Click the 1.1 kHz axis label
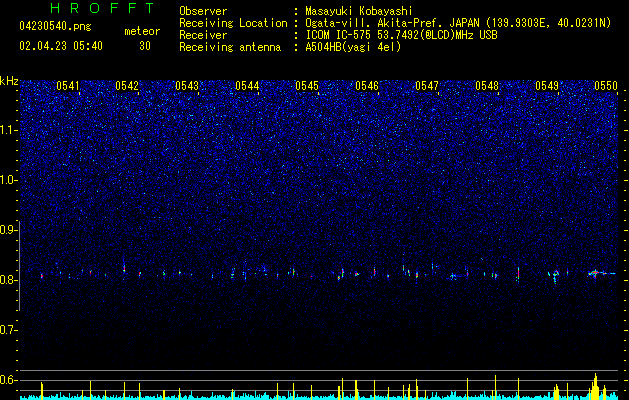This screenshot has width=629, height=400. [8, 130]
